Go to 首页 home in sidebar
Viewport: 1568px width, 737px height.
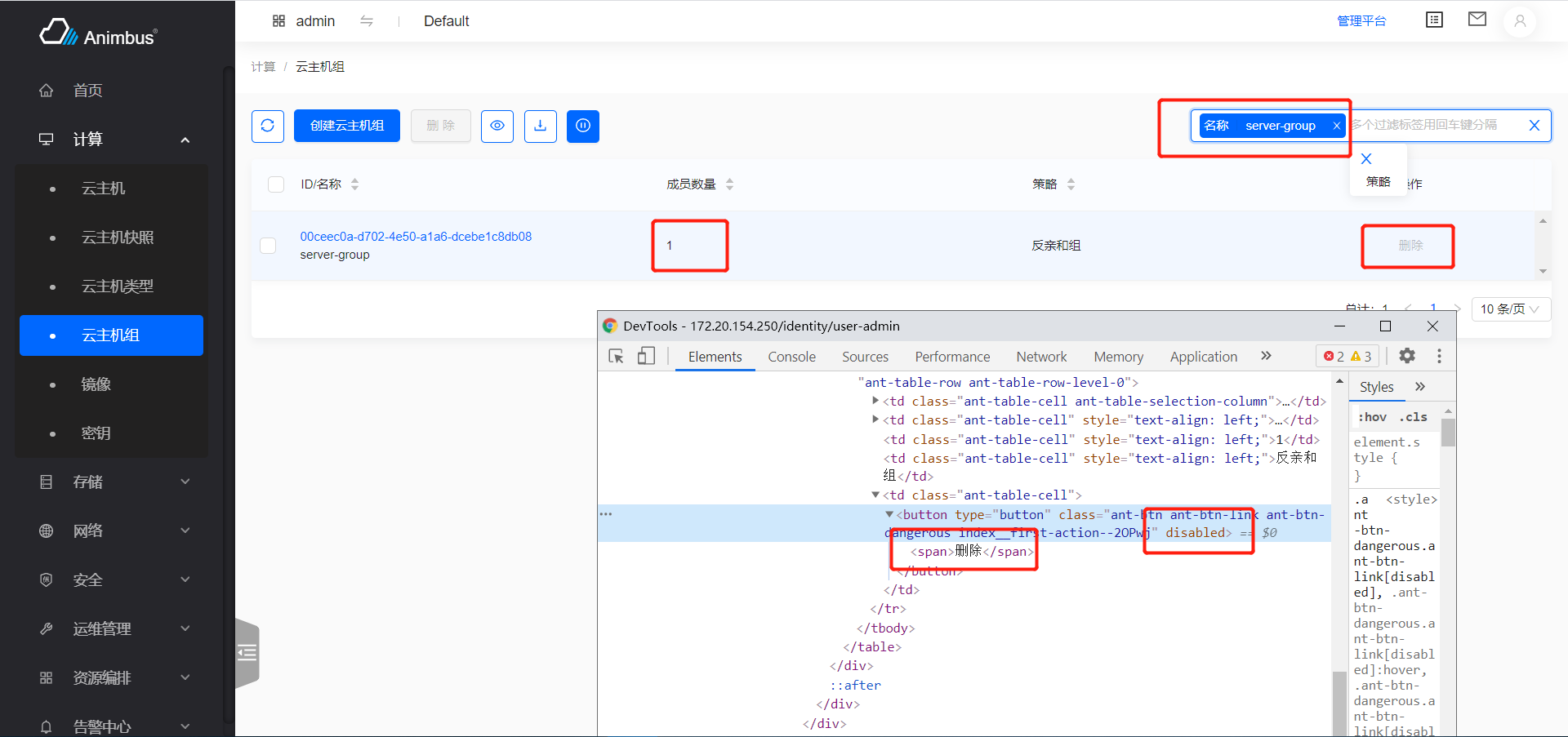(x=87, y=91)
